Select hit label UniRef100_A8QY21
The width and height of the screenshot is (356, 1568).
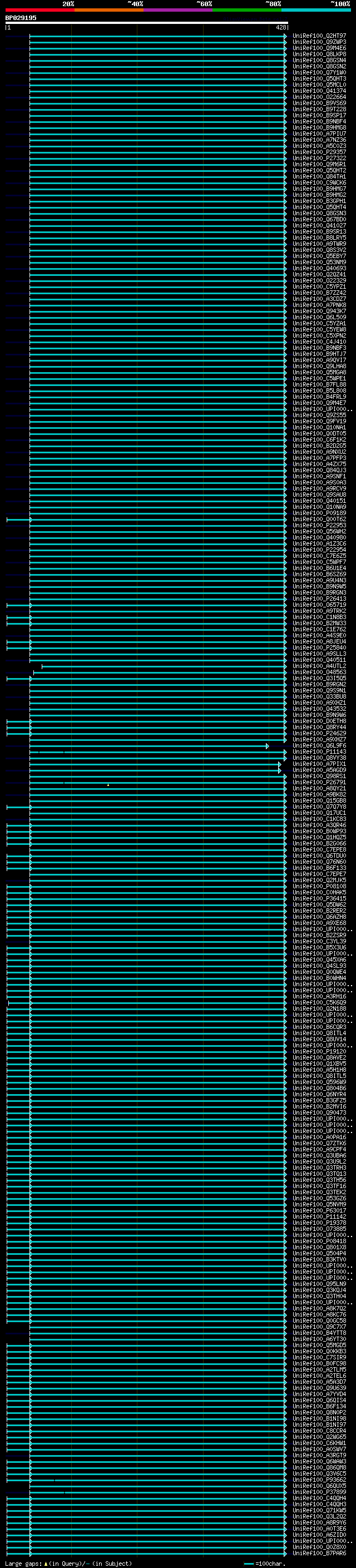(x=319, y=788)
